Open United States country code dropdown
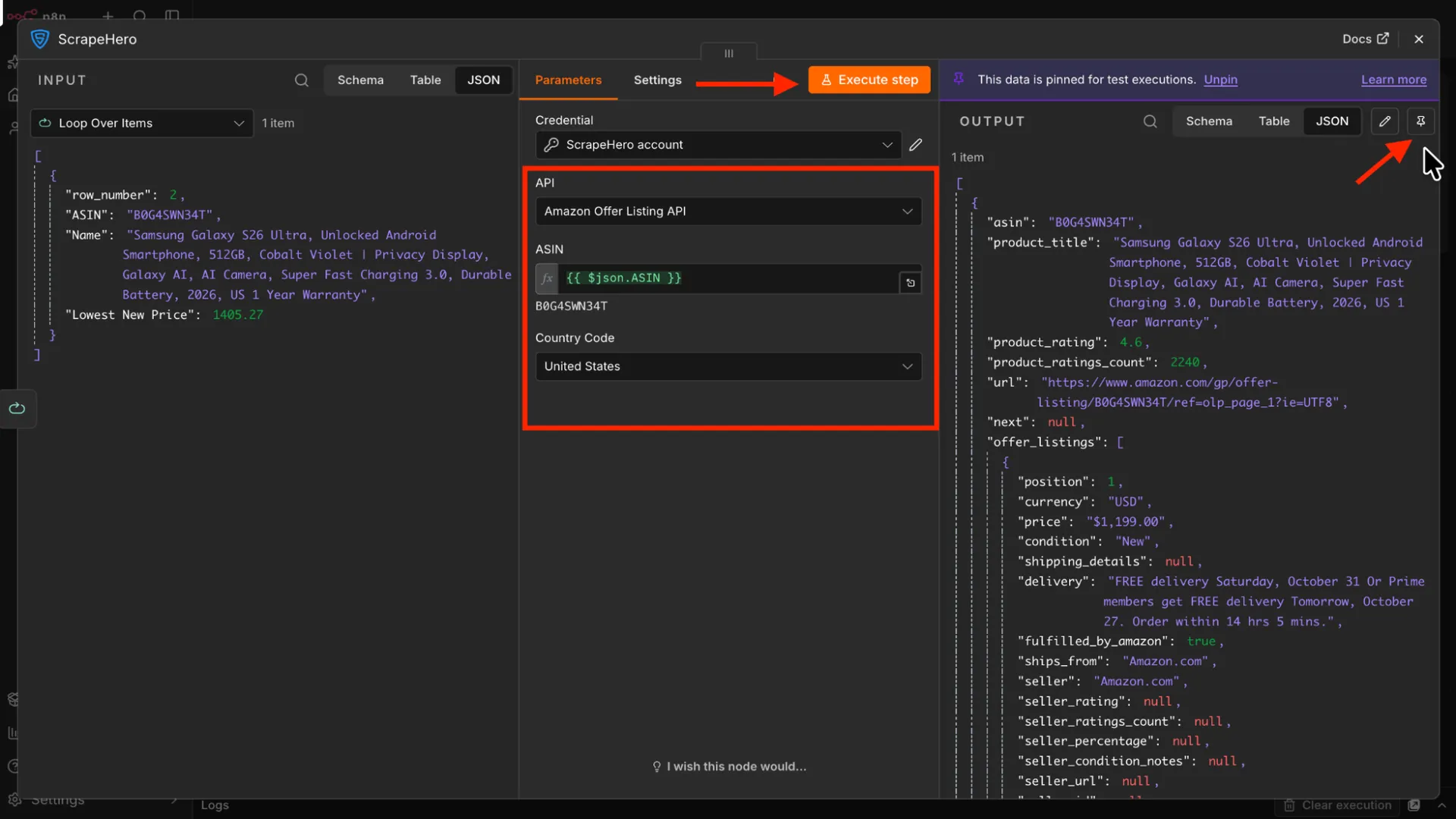Image resolution: width=1456 pixels, height=819 pixels. (x=728, y=366)
